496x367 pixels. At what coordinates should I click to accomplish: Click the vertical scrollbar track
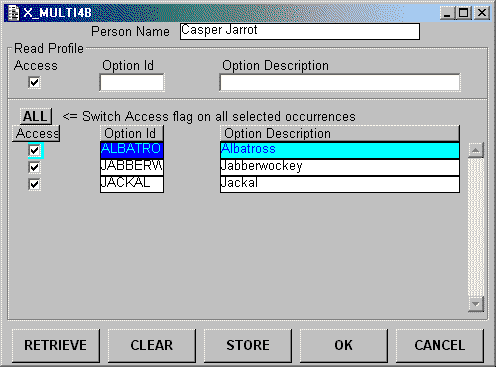coord(476,227)
